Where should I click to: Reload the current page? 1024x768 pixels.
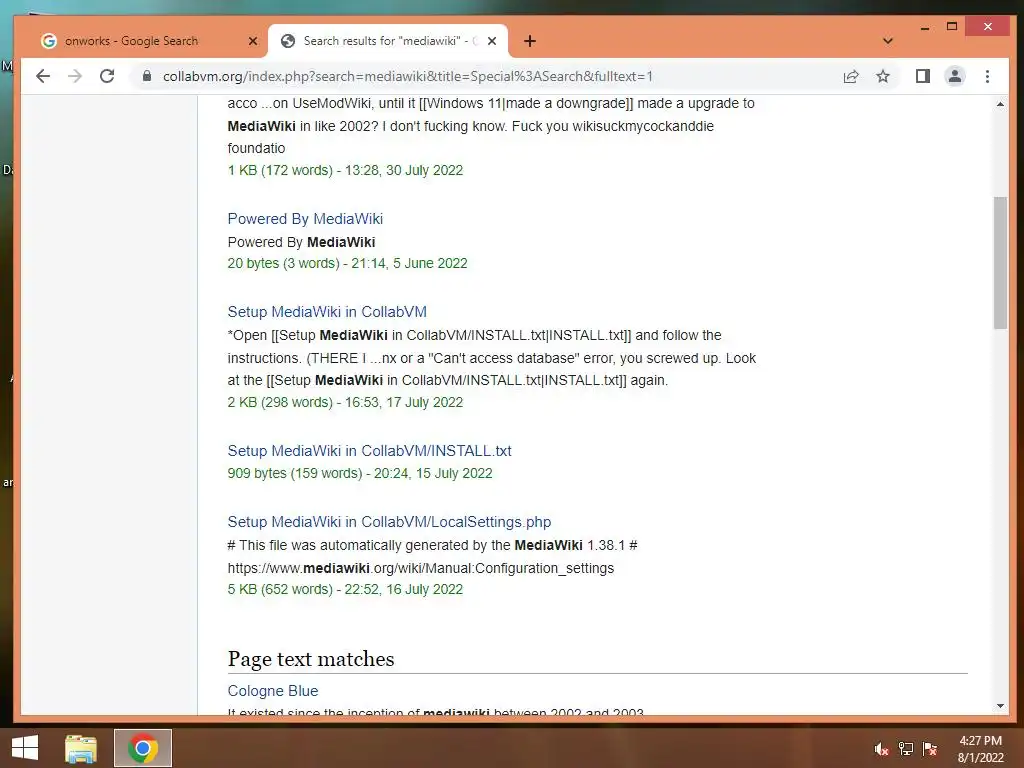pyautogui.click(x=107, y=76)
